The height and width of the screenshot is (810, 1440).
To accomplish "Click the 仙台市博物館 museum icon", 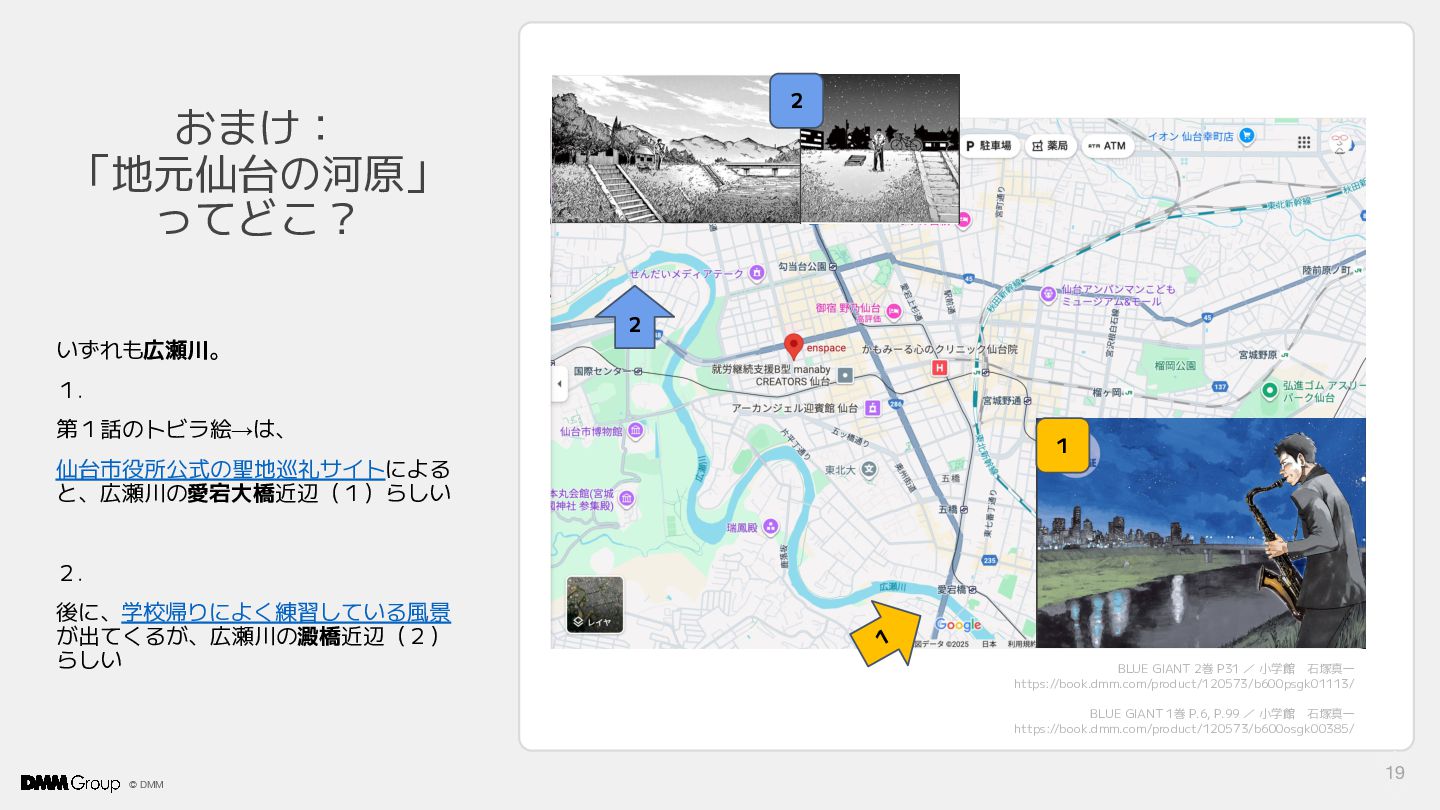I will coord(635,431).
